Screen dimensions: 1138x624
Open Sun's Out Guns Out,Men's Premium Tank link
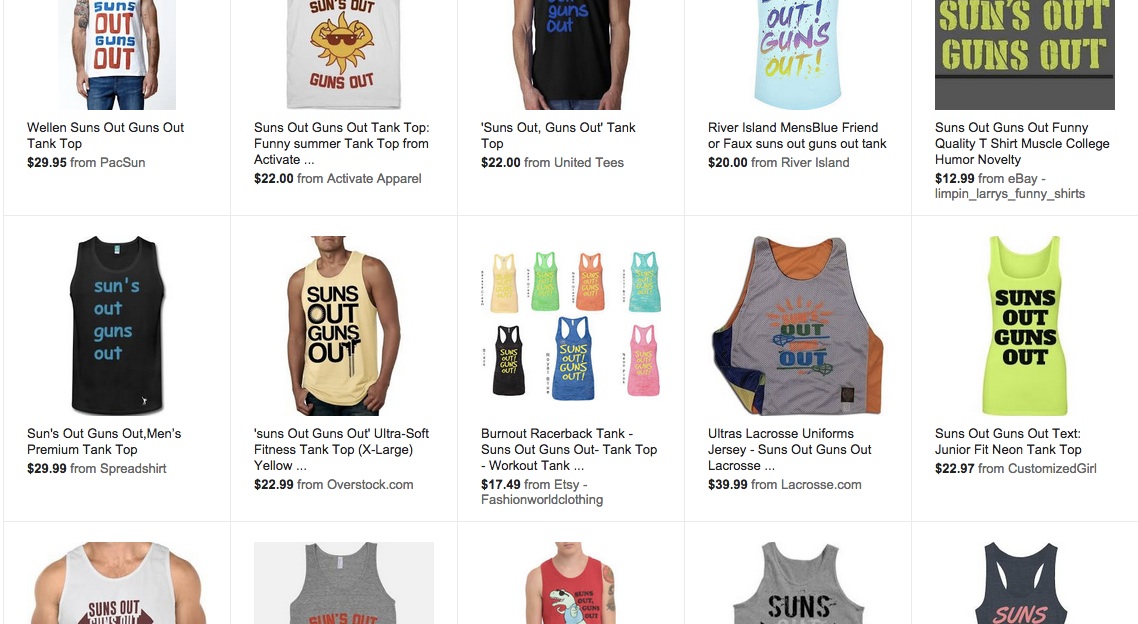click(x=104, y=441)
